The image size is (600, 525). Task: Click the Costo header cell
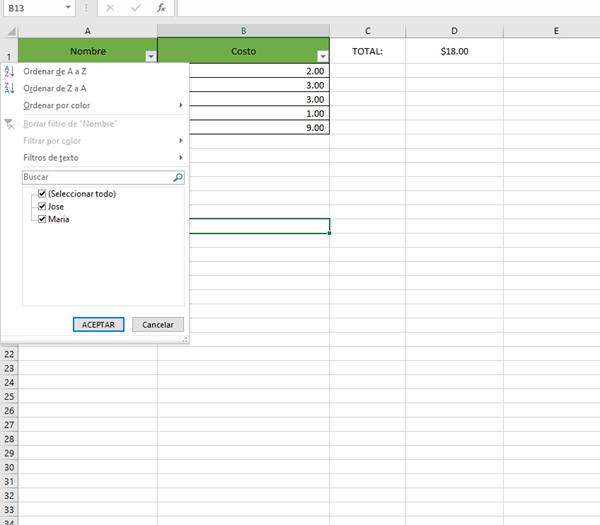243,51
